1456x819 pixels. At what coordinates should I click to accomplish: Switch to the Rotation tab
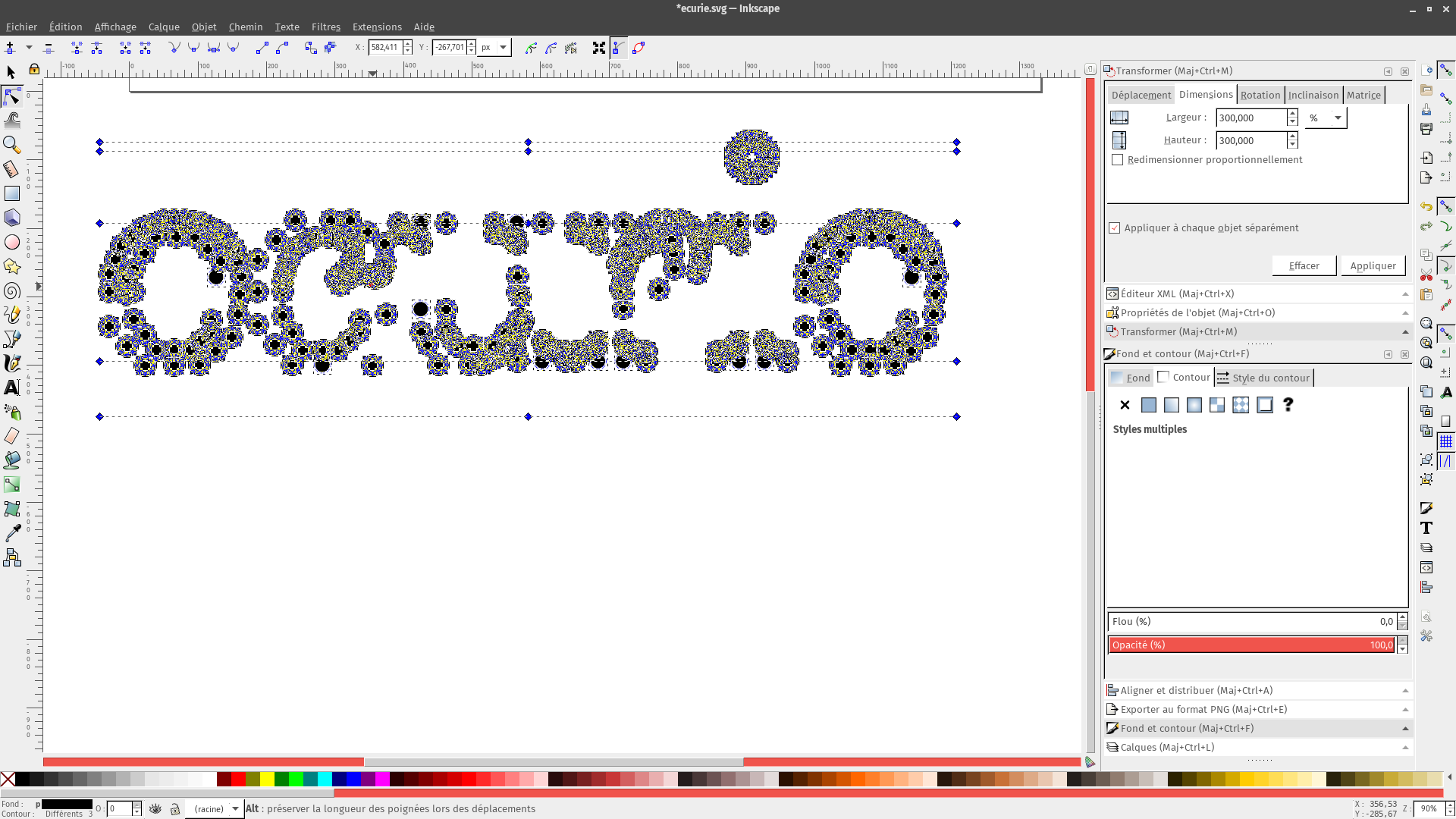tap(1260, 95)
